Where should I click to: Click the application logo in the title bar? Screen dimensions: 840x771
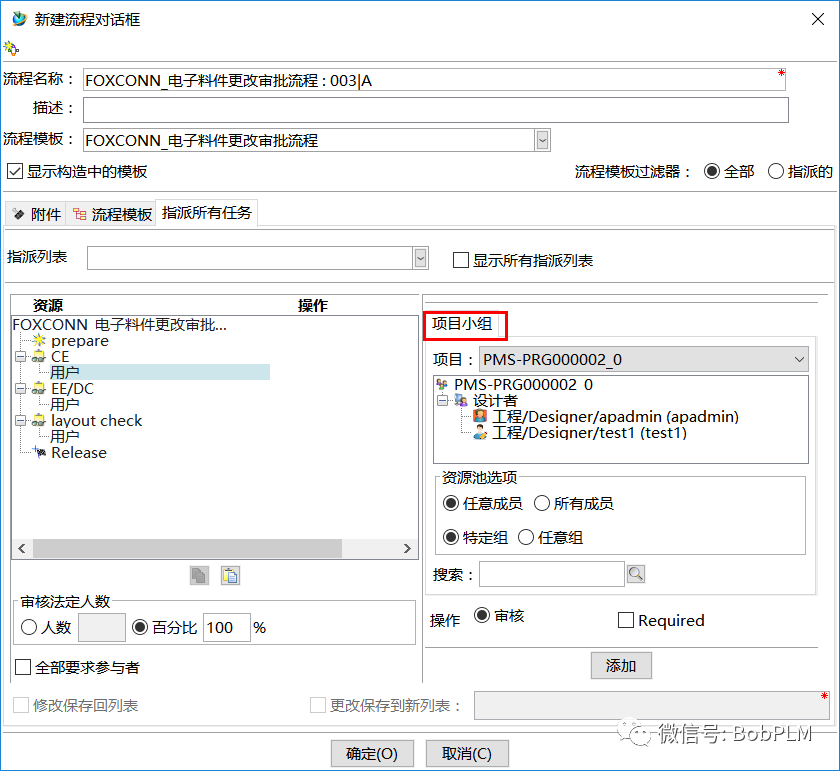(x=19, y=19)
